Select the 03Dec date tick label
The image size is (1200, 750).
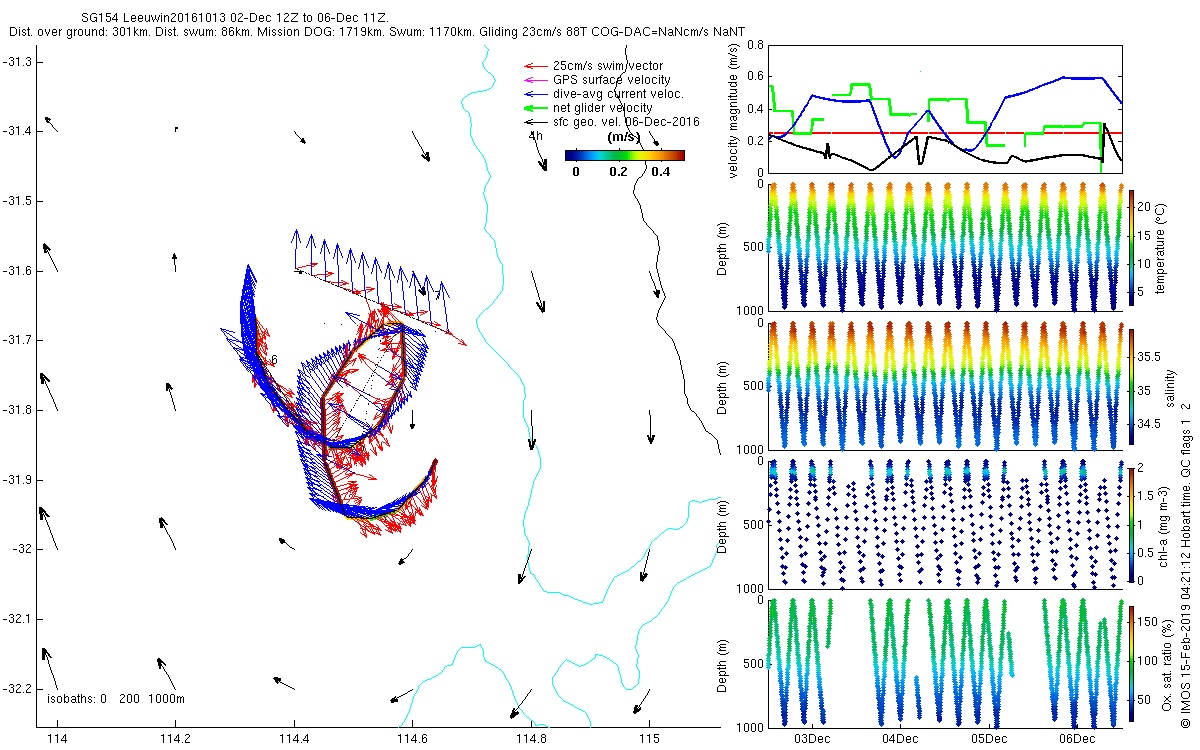point(811,738)
